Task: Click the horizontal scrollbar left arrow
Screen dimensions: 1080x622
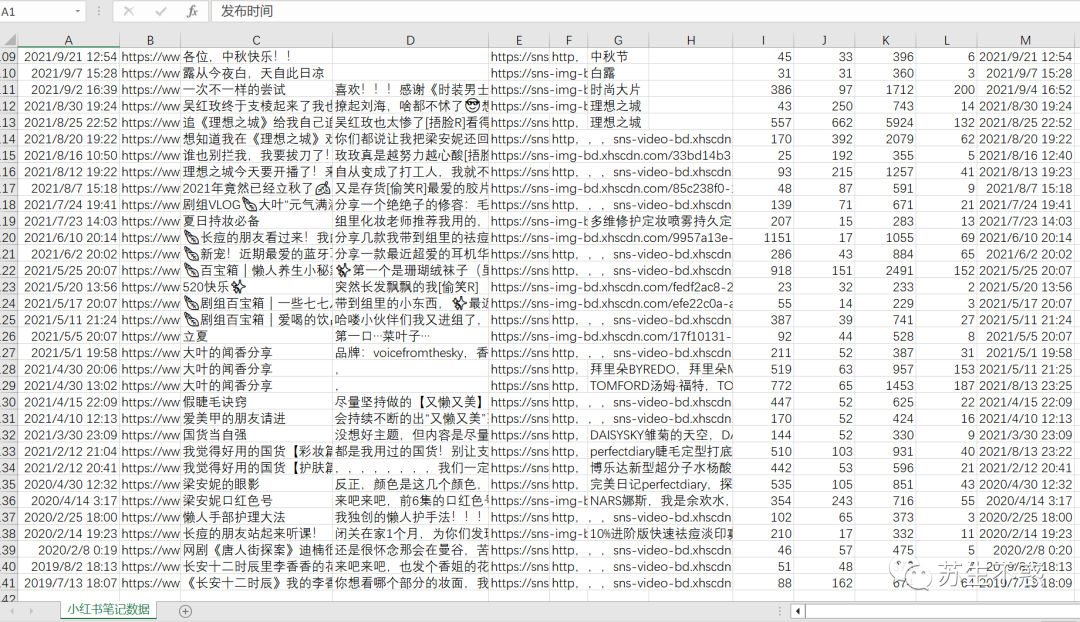Action: point(798,611)
